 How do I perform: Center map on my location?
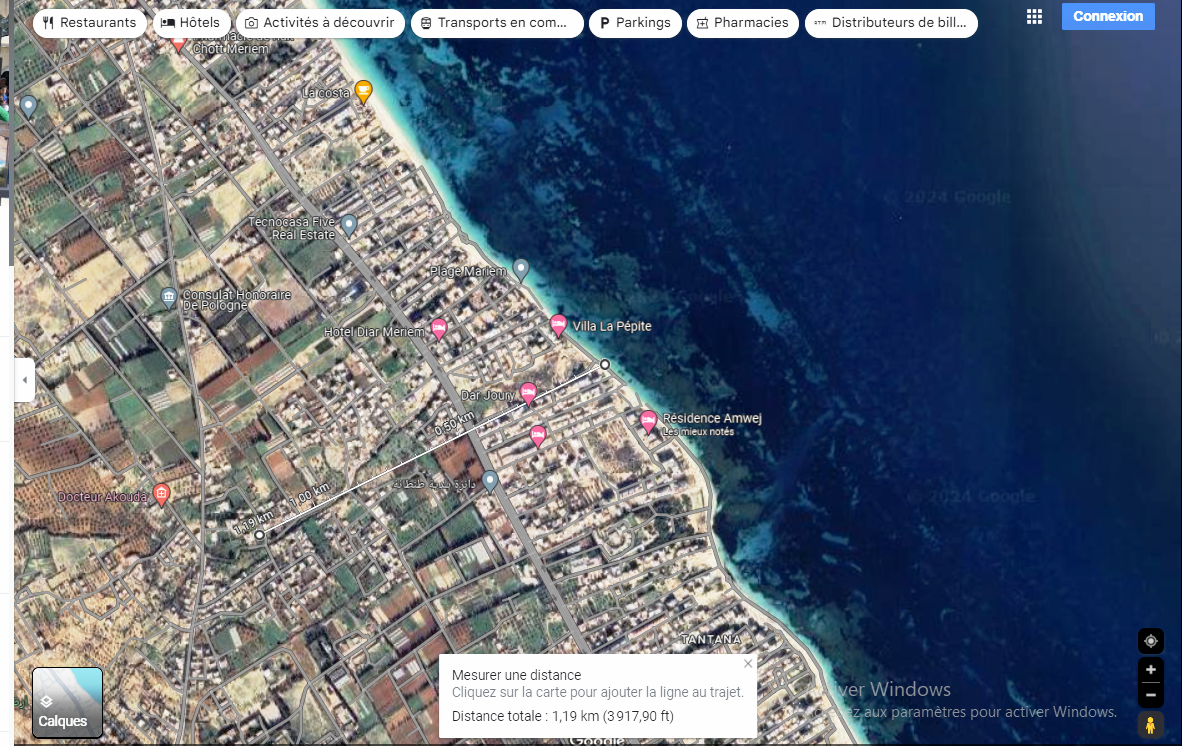1150,641
